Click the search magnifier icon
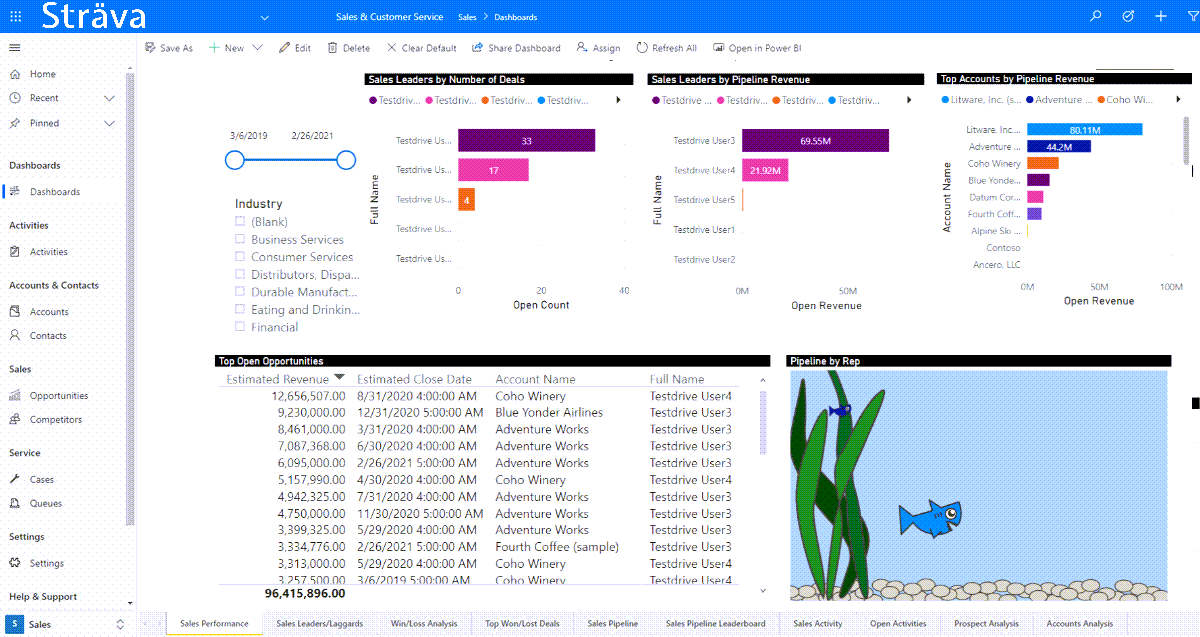Screen dimensions: 1200x637 (1096, 17)
